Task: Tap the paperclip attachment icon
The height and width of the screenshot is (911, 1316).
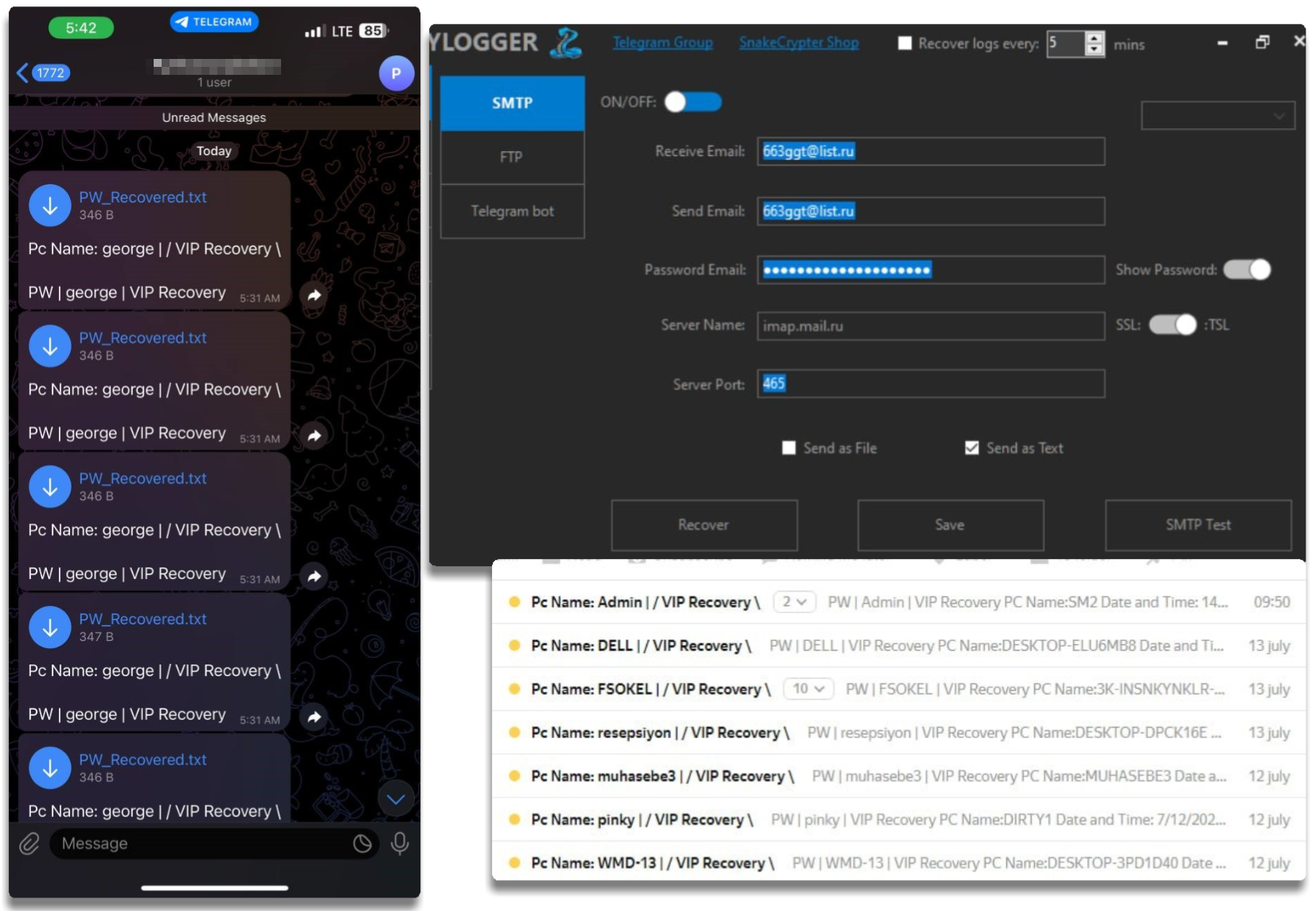Action: [29, 843]
